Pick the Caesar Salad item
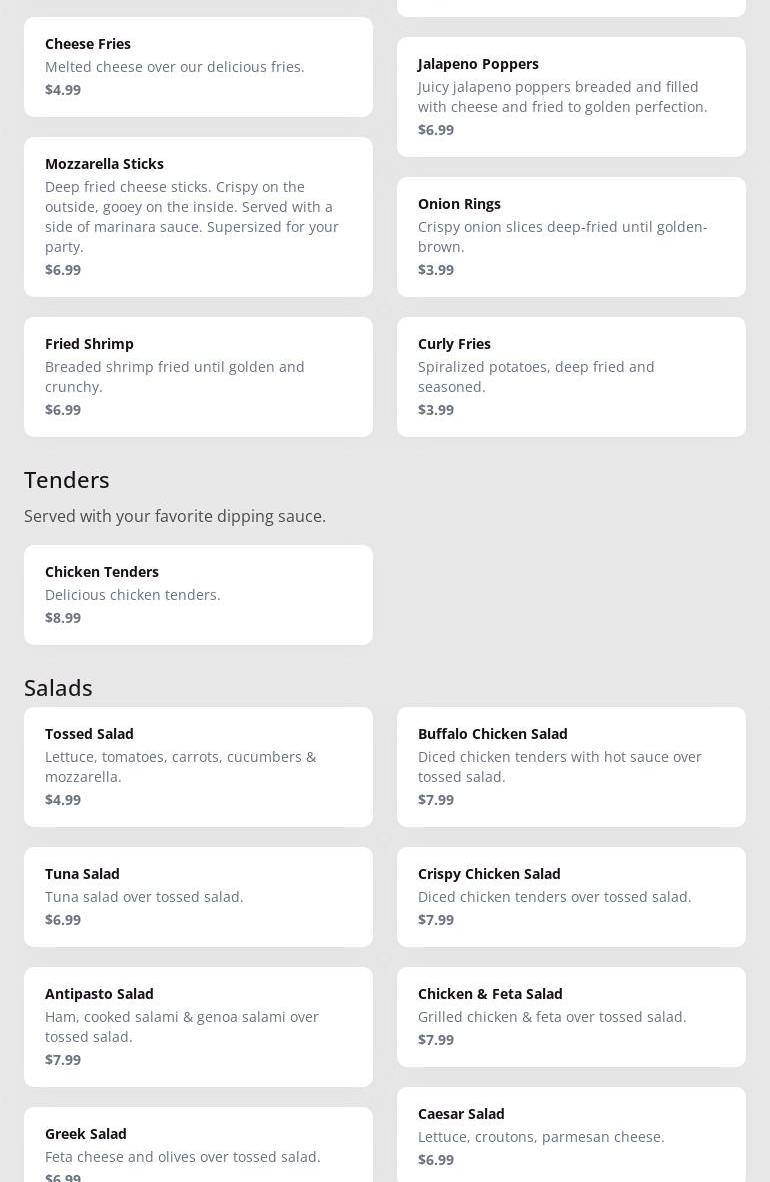This screenshot has width=770, height=1182. 571,1137
